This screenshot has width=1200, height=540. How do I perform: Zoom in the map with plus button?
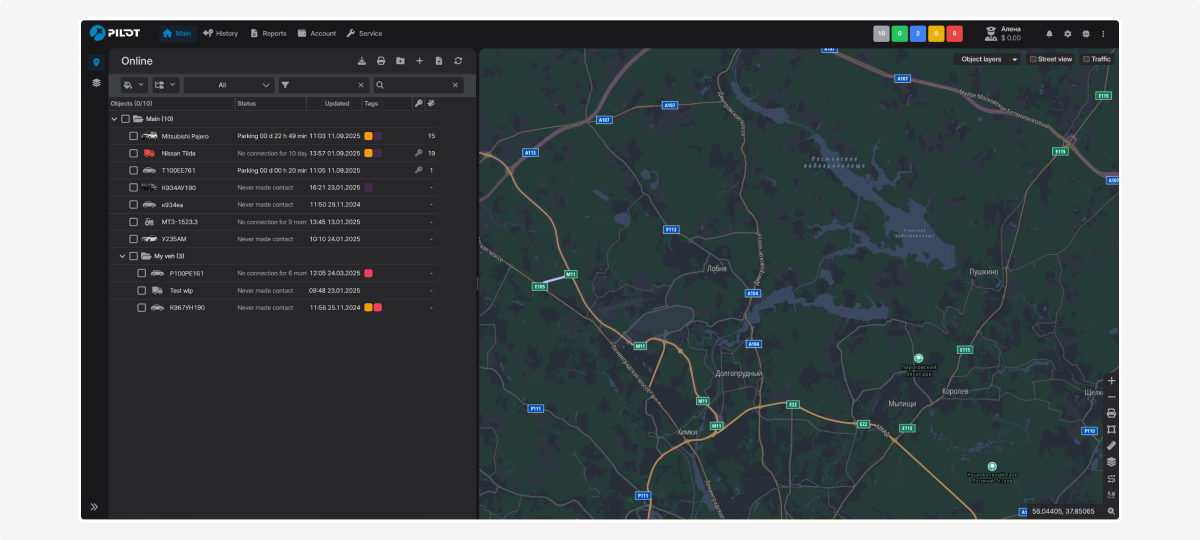point(1111,381)
